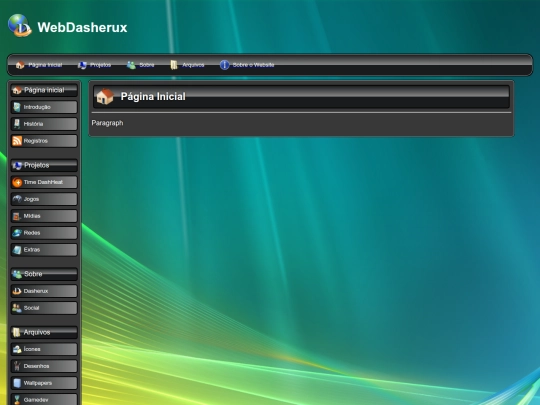Image resolution: width=540 pixels, height=405 pixels.
Task: Click the large house icon in content header
Action: pos(105,96)
